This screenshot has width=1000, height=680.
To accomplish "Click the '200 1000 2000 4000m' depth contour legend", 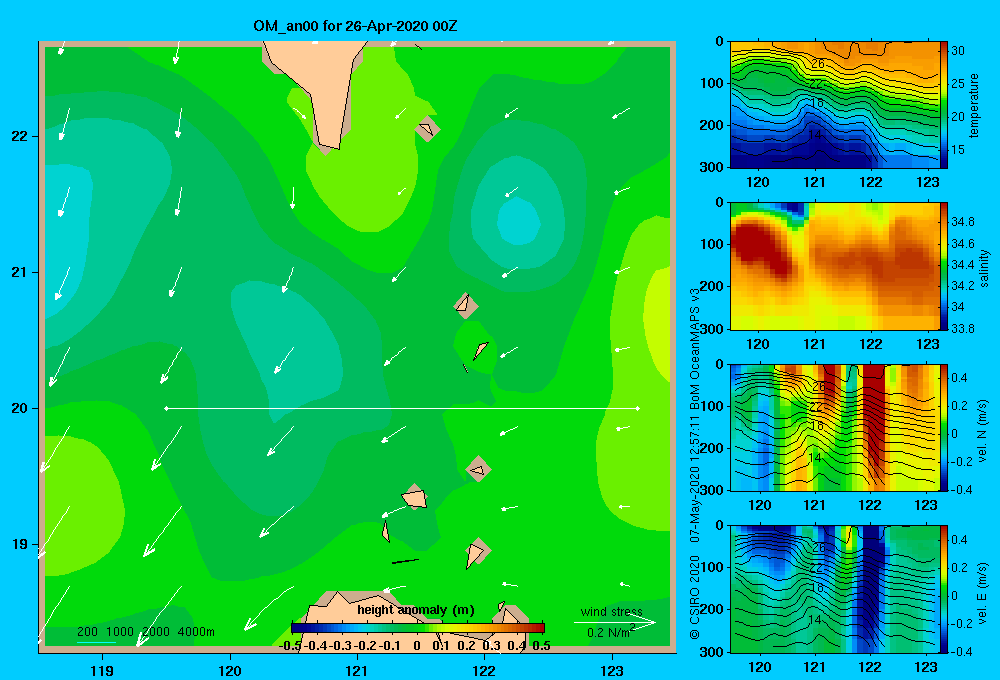I will click(145, 632).
